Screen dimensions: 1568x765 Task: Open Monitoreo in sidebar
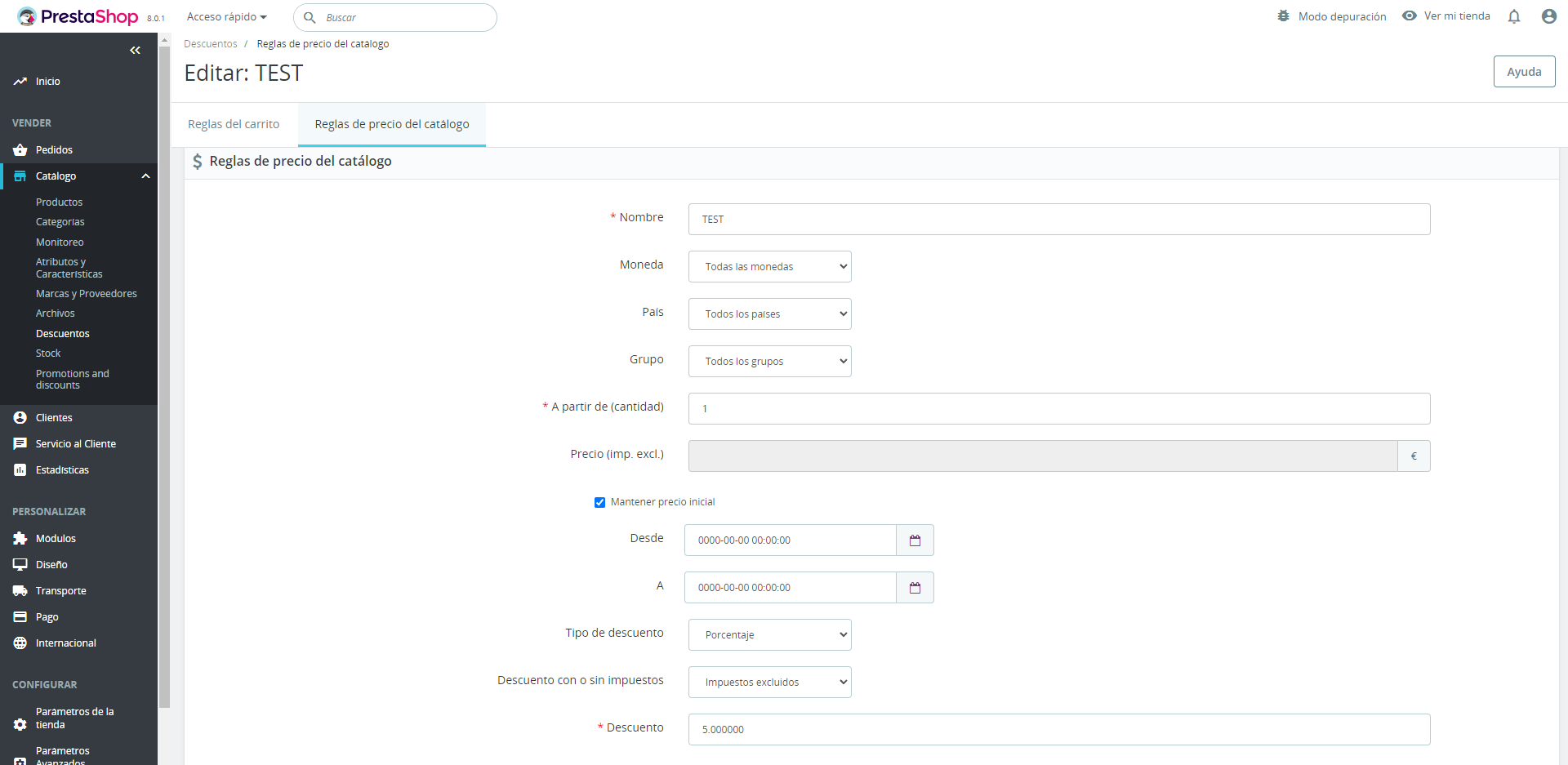tap(60, 242)
